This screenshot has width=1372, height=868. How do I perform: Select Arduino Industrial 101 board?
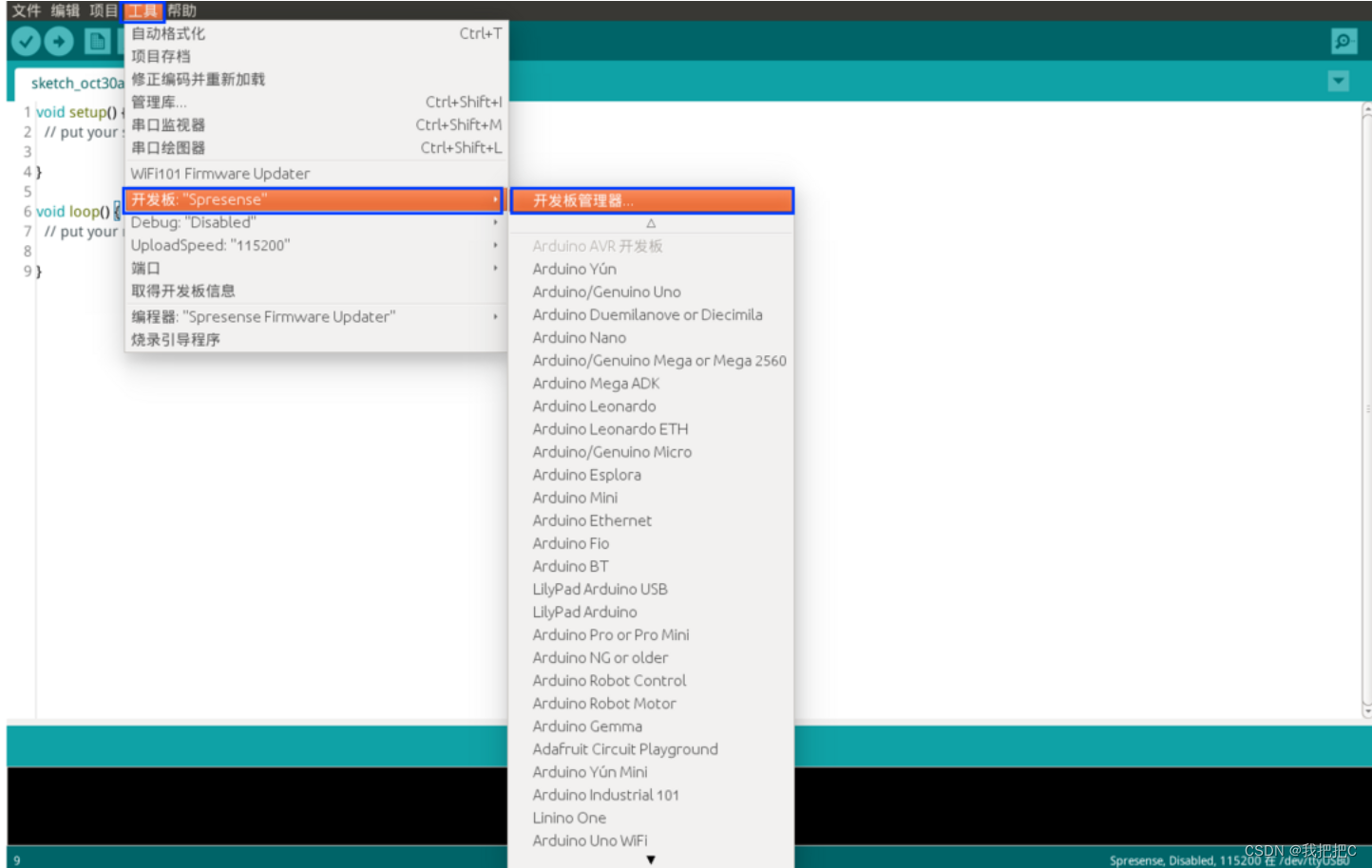pos(651,795)
